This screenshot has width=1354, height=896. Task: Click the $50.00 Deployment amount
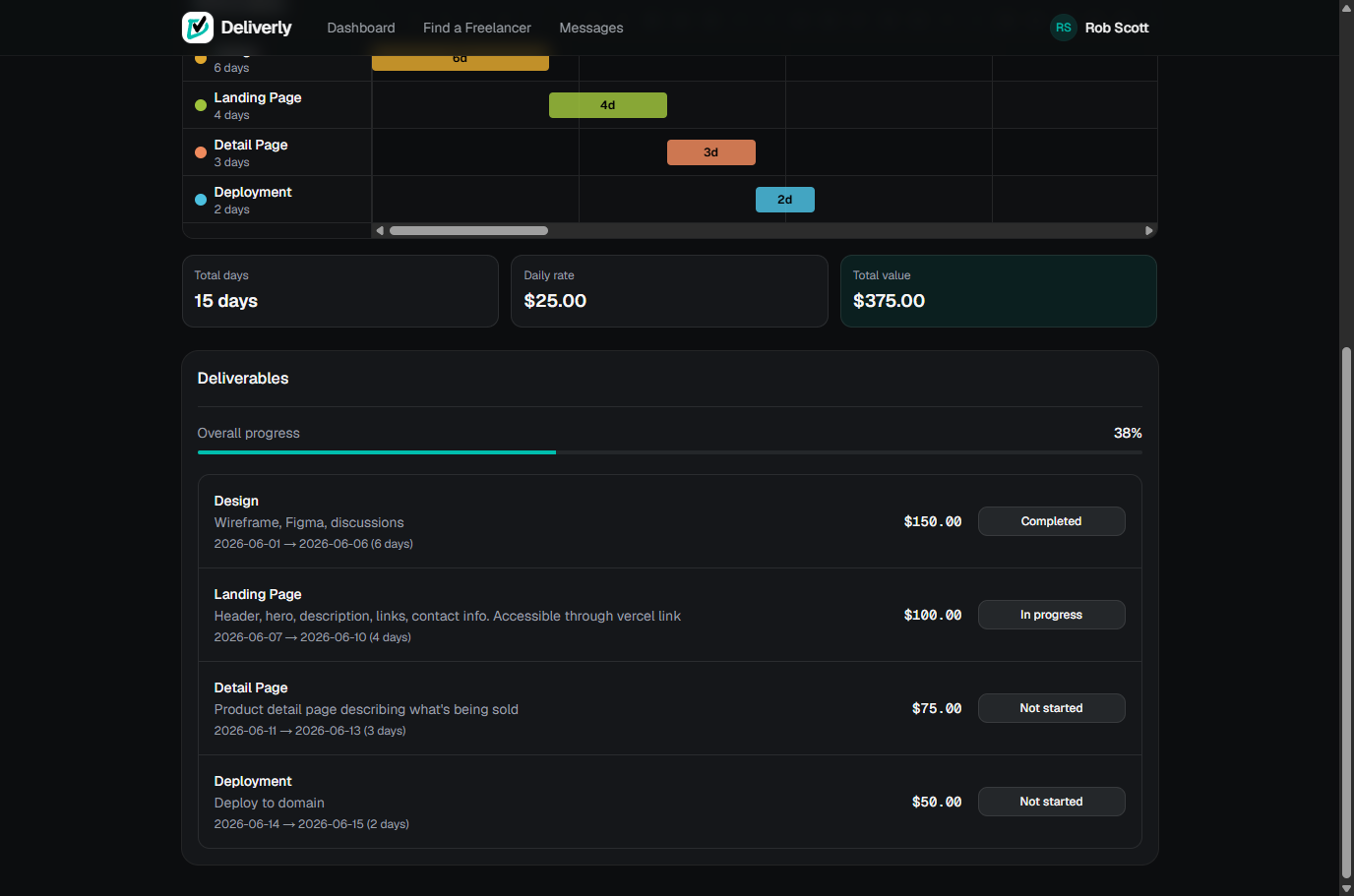937,802
